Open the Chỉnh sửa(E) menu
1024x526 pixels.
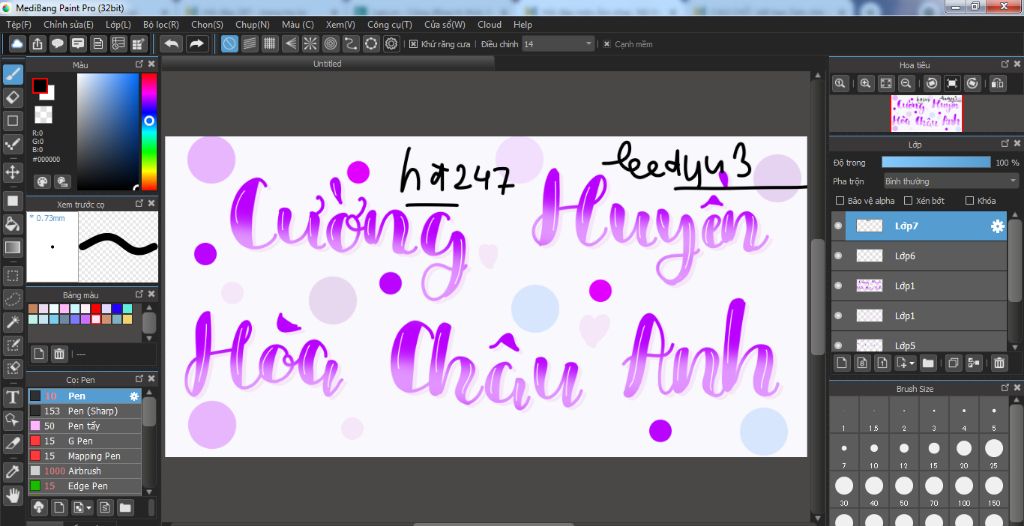(69, 25)
